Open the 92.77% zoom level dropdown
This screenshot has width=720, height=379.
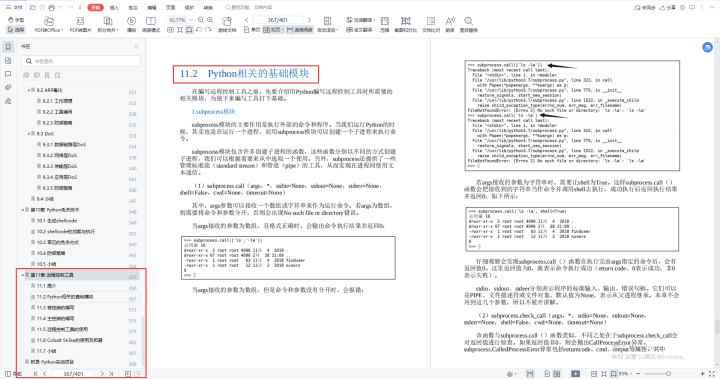coord(191,20)
